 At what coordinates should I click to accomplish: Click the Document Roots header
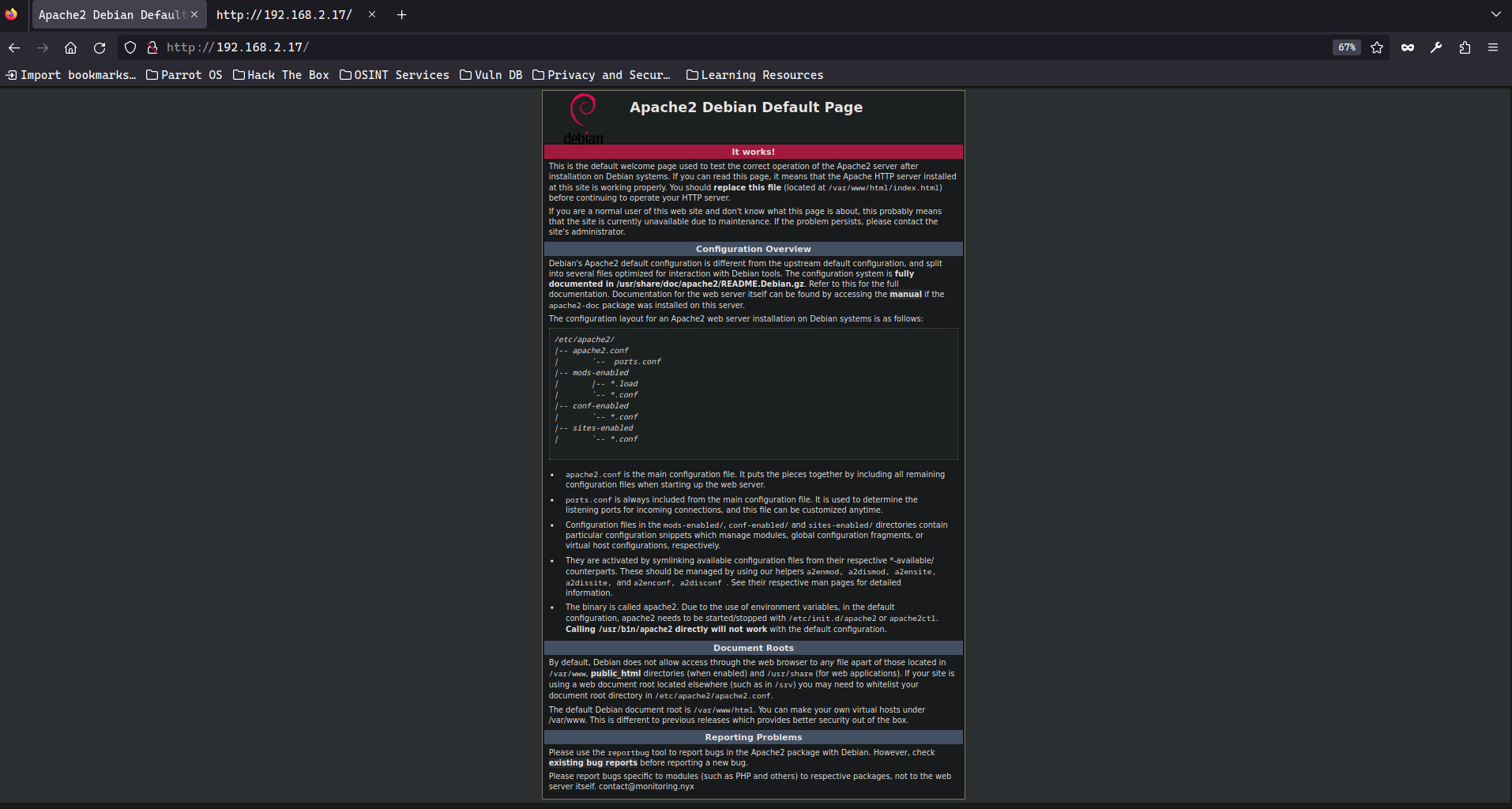click(x=754, y=648)
